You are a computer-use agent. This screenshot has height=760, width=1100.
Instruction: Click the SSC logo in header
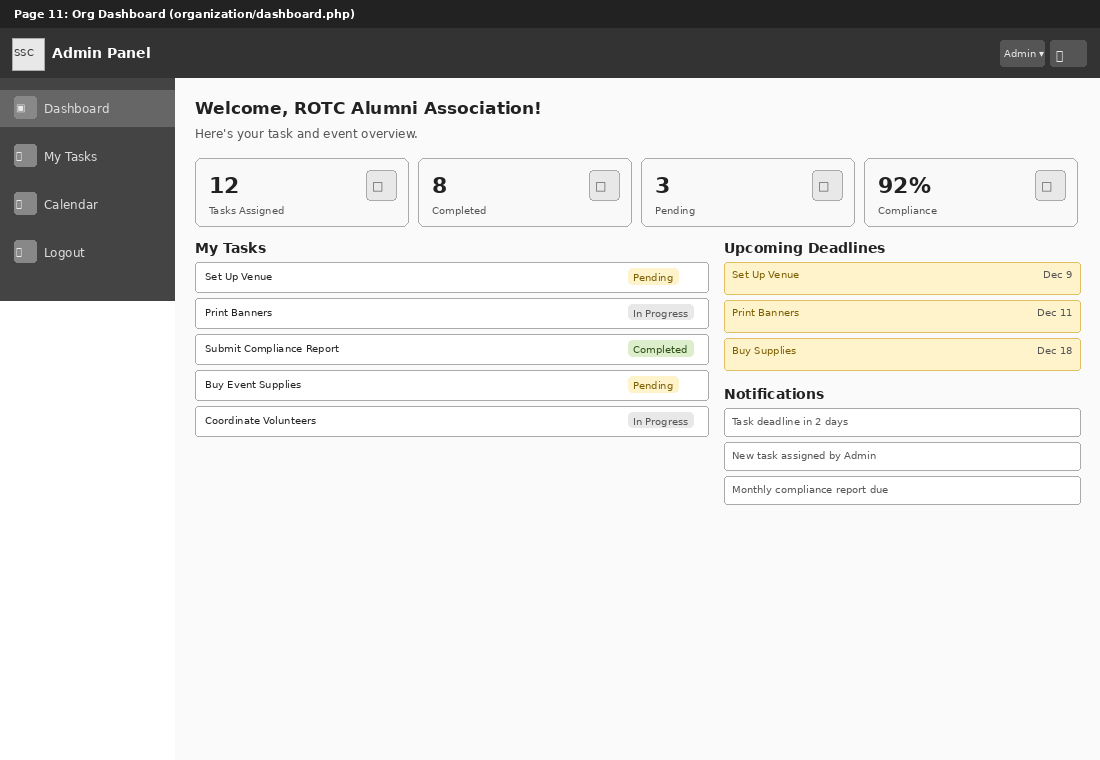pos(28,54)
